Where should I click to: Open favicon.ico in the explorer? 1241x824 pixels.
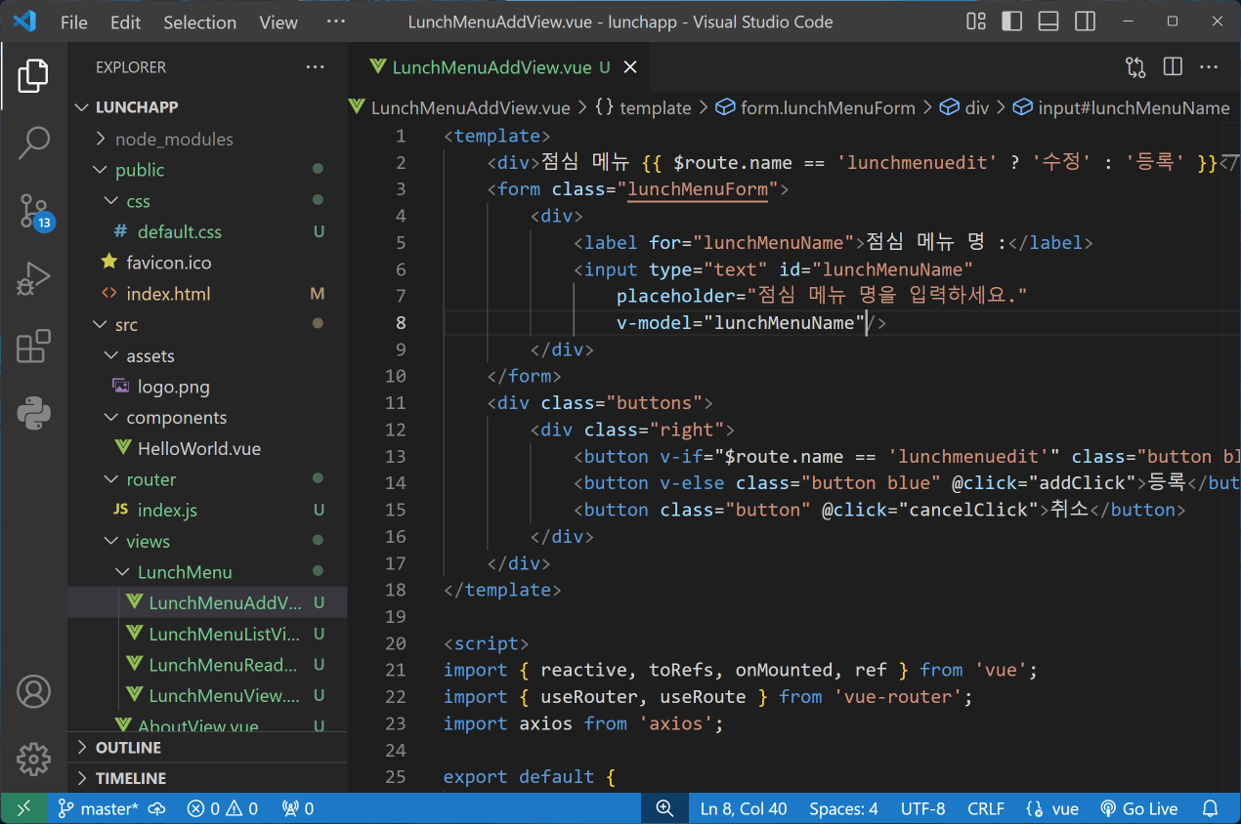point(208,263)
